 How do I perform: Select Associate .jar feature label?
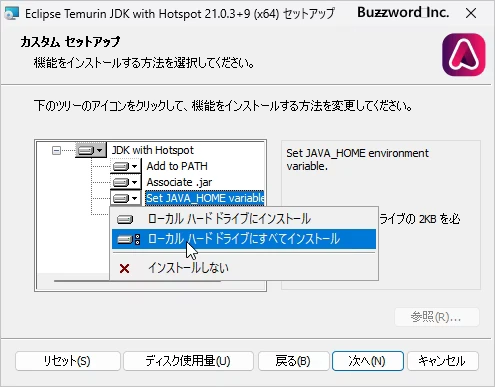coord(179,182)
